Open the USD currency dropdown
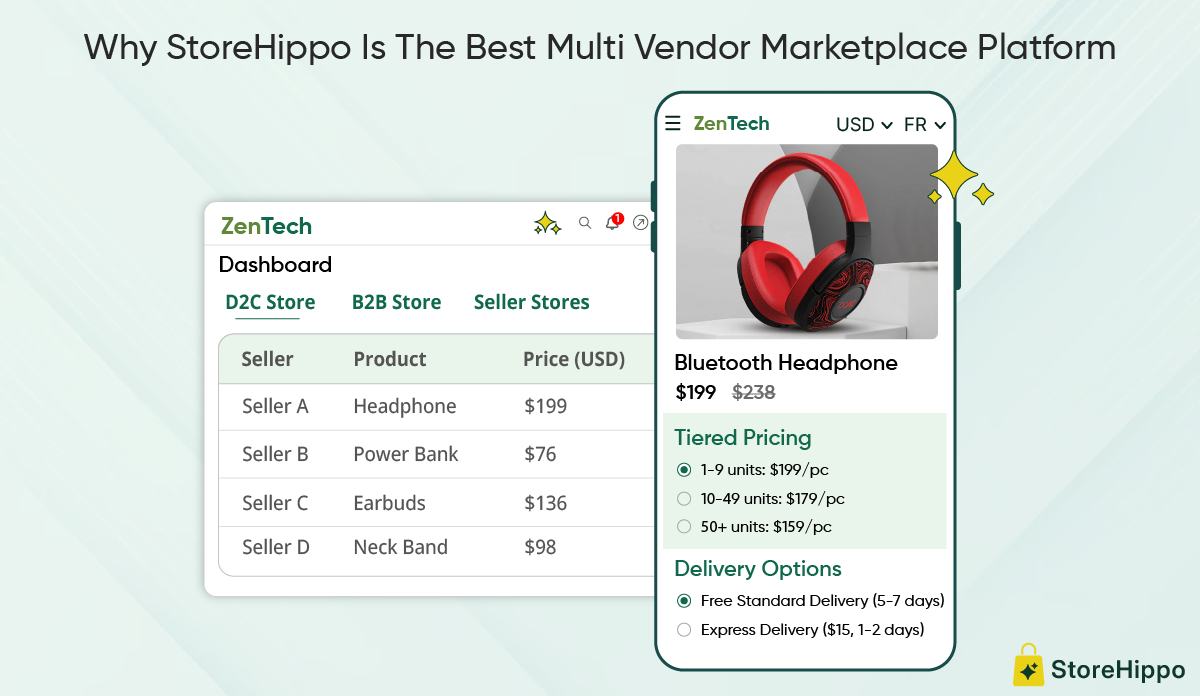 864,125
